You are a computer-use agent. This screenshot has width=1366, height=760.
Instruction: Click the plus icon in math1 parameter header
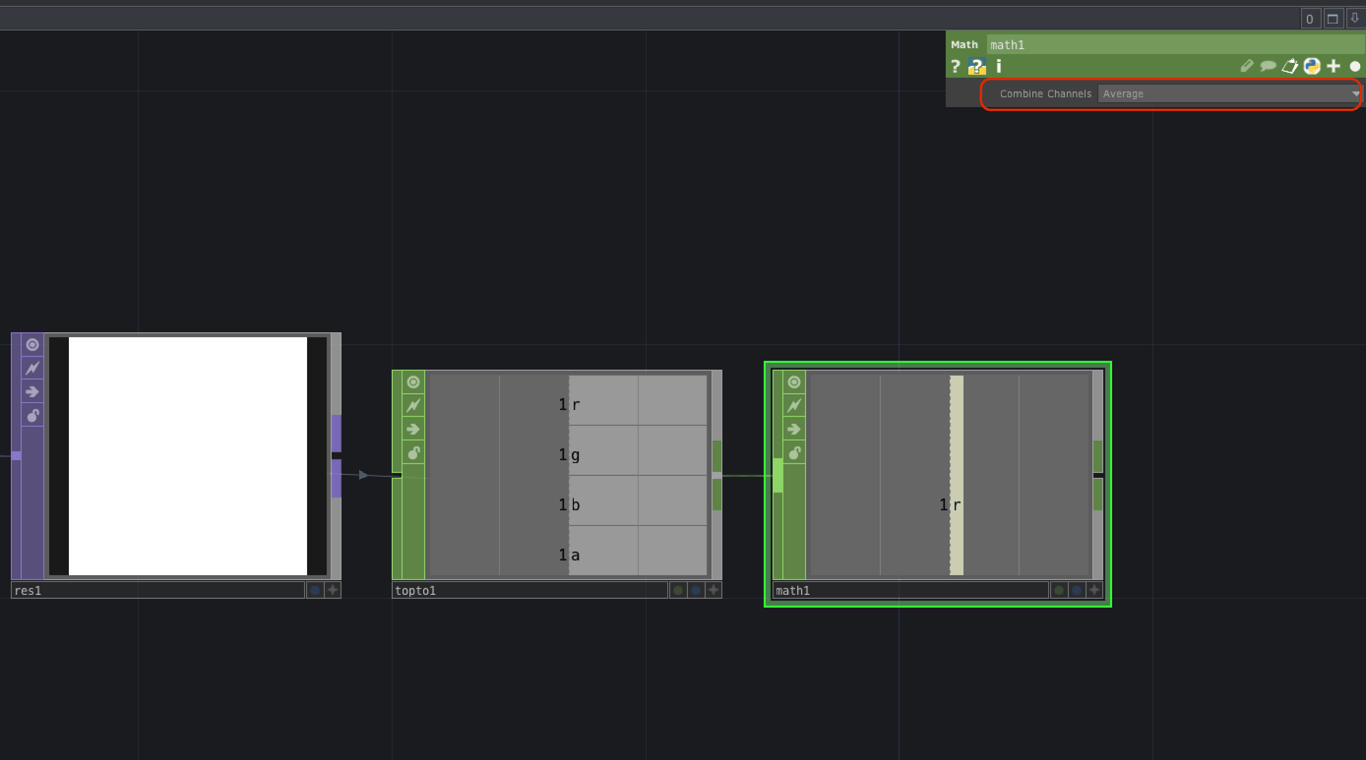coord(1333,66)
